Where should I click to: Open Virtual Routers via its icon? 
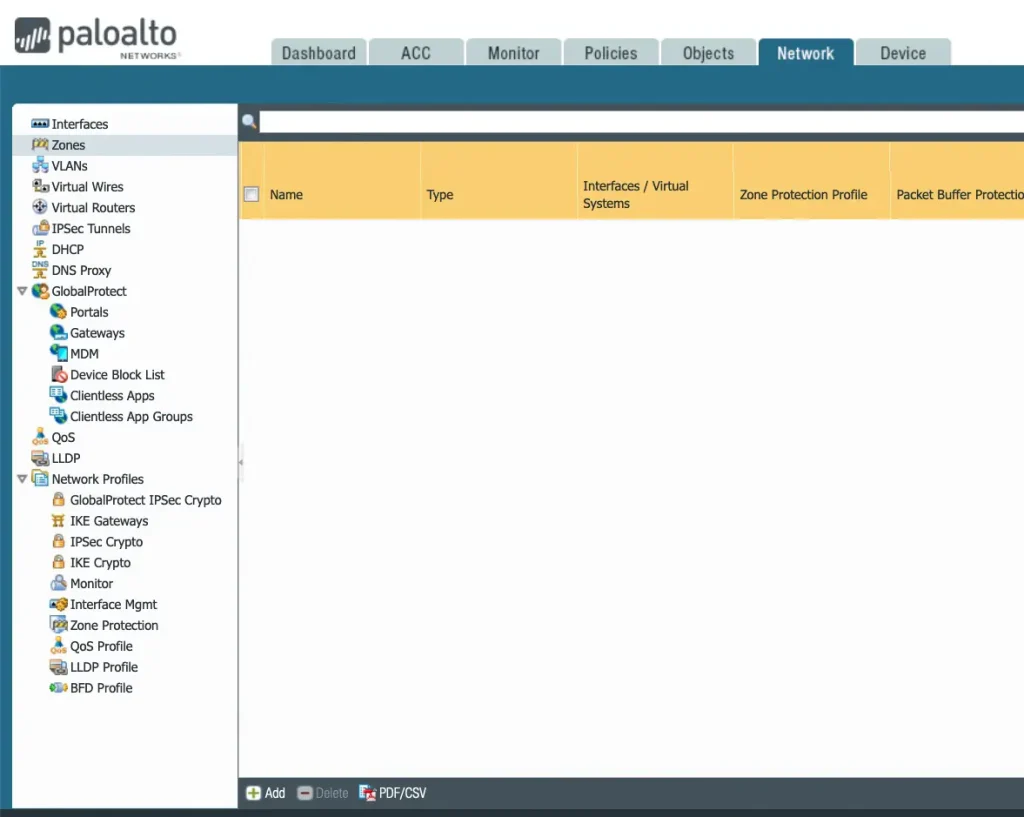[x=40, y=208]
